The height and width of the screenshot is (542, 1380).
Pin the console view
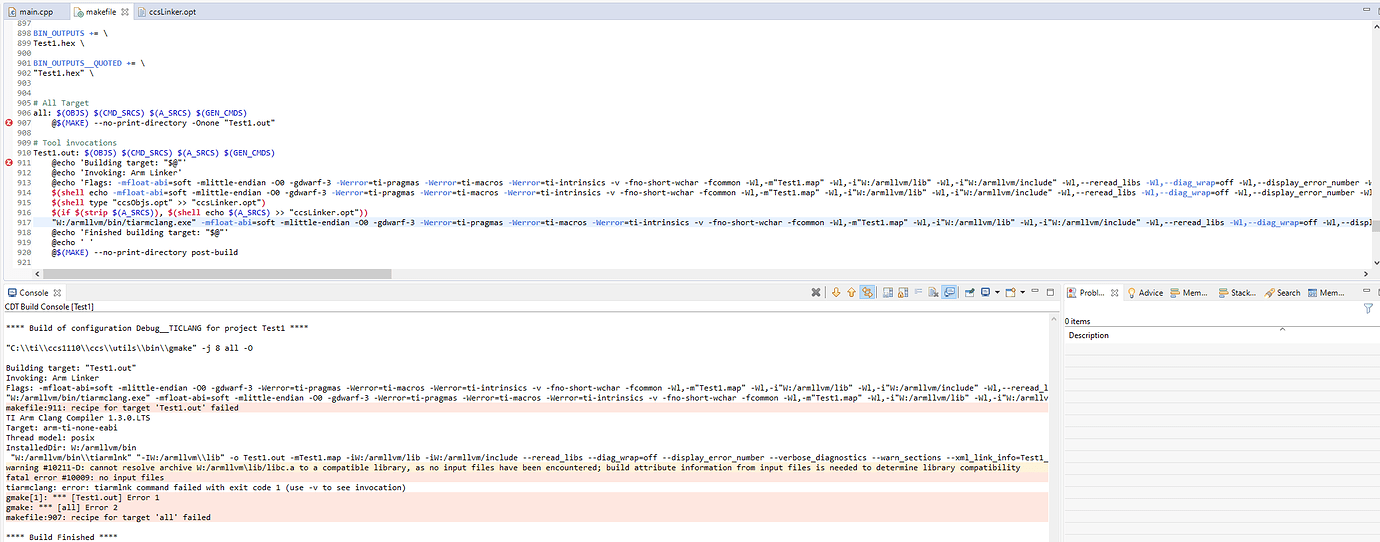pyautogui.click(x=969, y=292)
